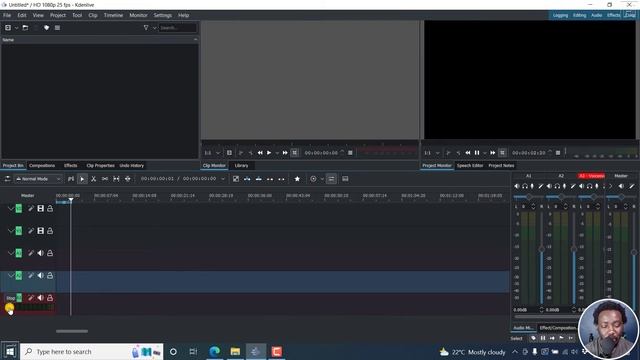Click the subtitle tool icon at toolbar end
Viewport: 640px width, 360px height.
(345, 179)
